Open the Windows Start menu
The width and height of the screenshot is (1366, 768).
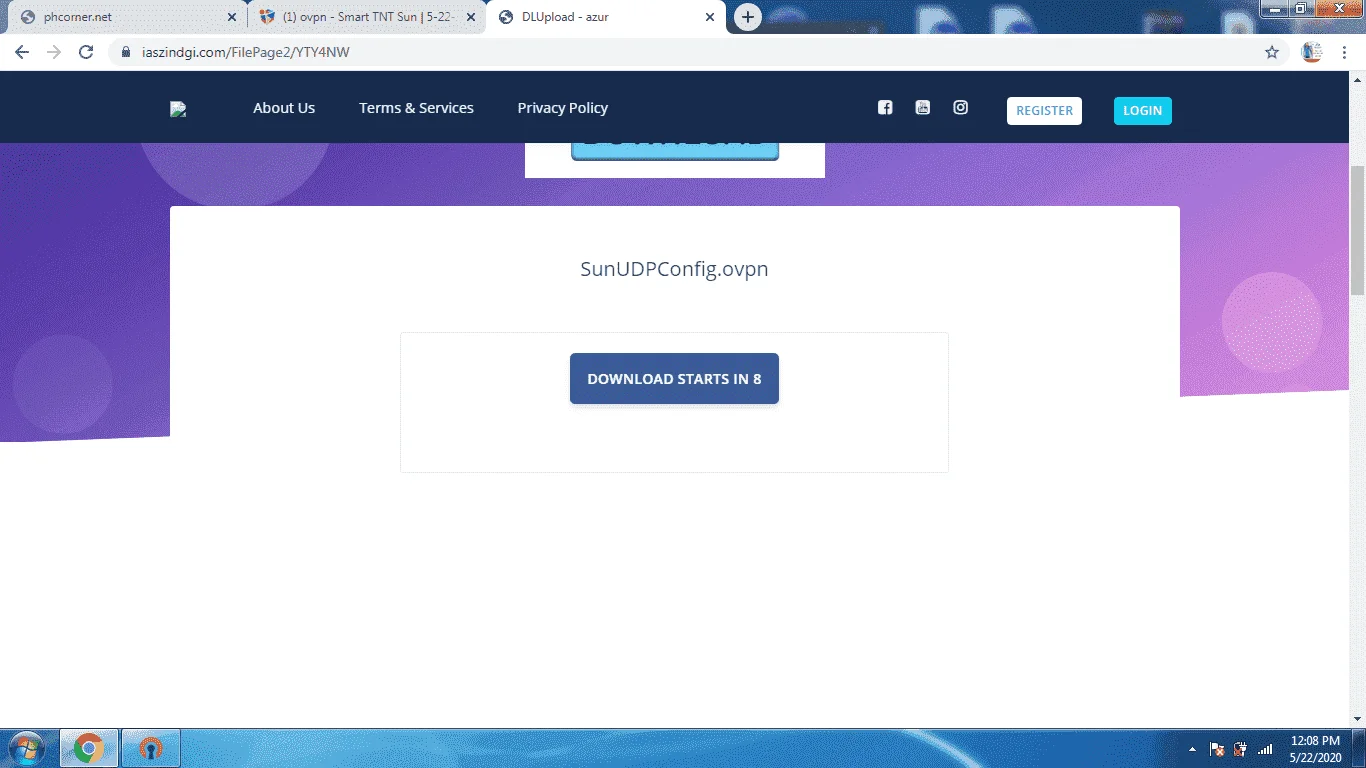pos(26,748)
